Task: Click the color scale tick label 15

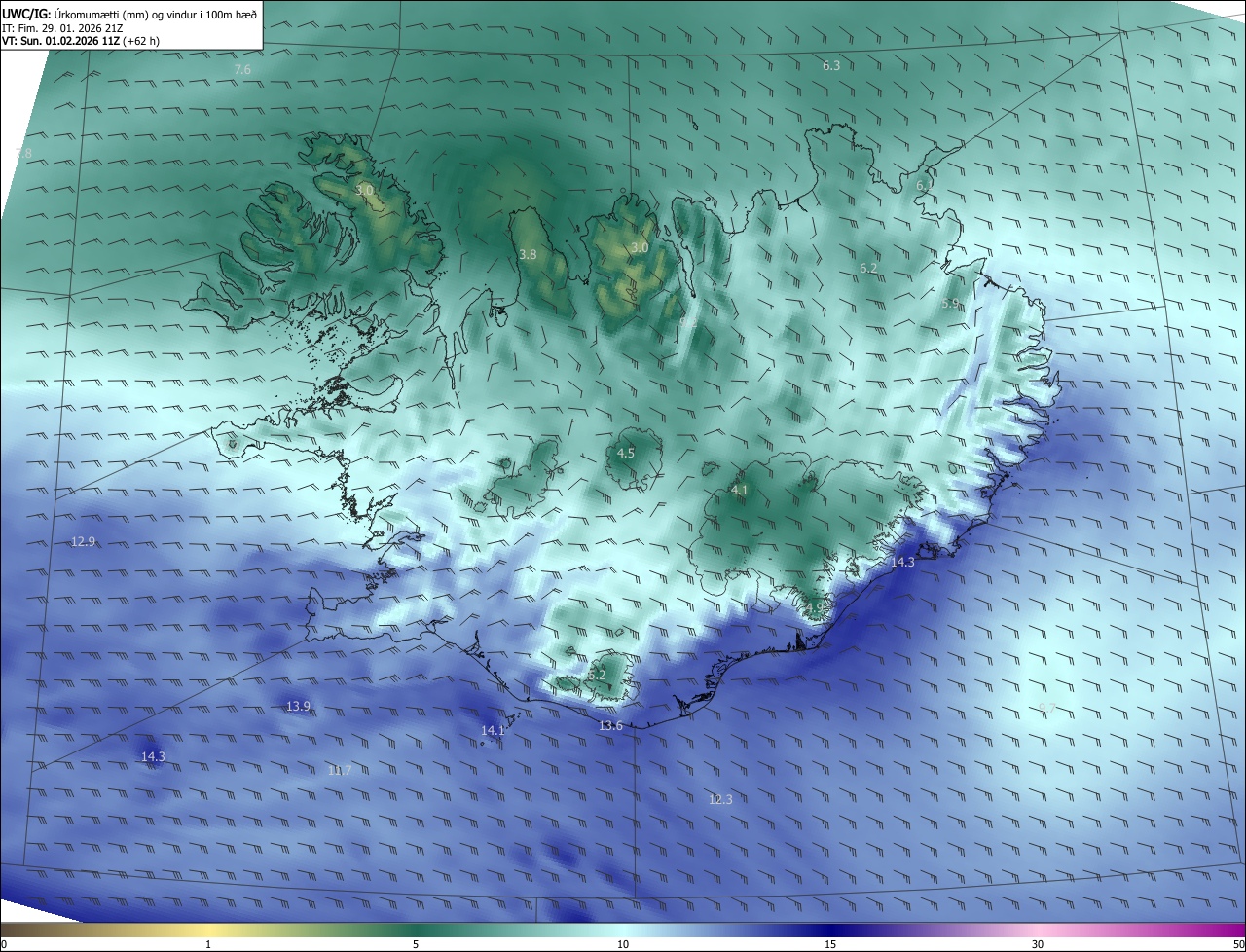Action: click(830, 944)
